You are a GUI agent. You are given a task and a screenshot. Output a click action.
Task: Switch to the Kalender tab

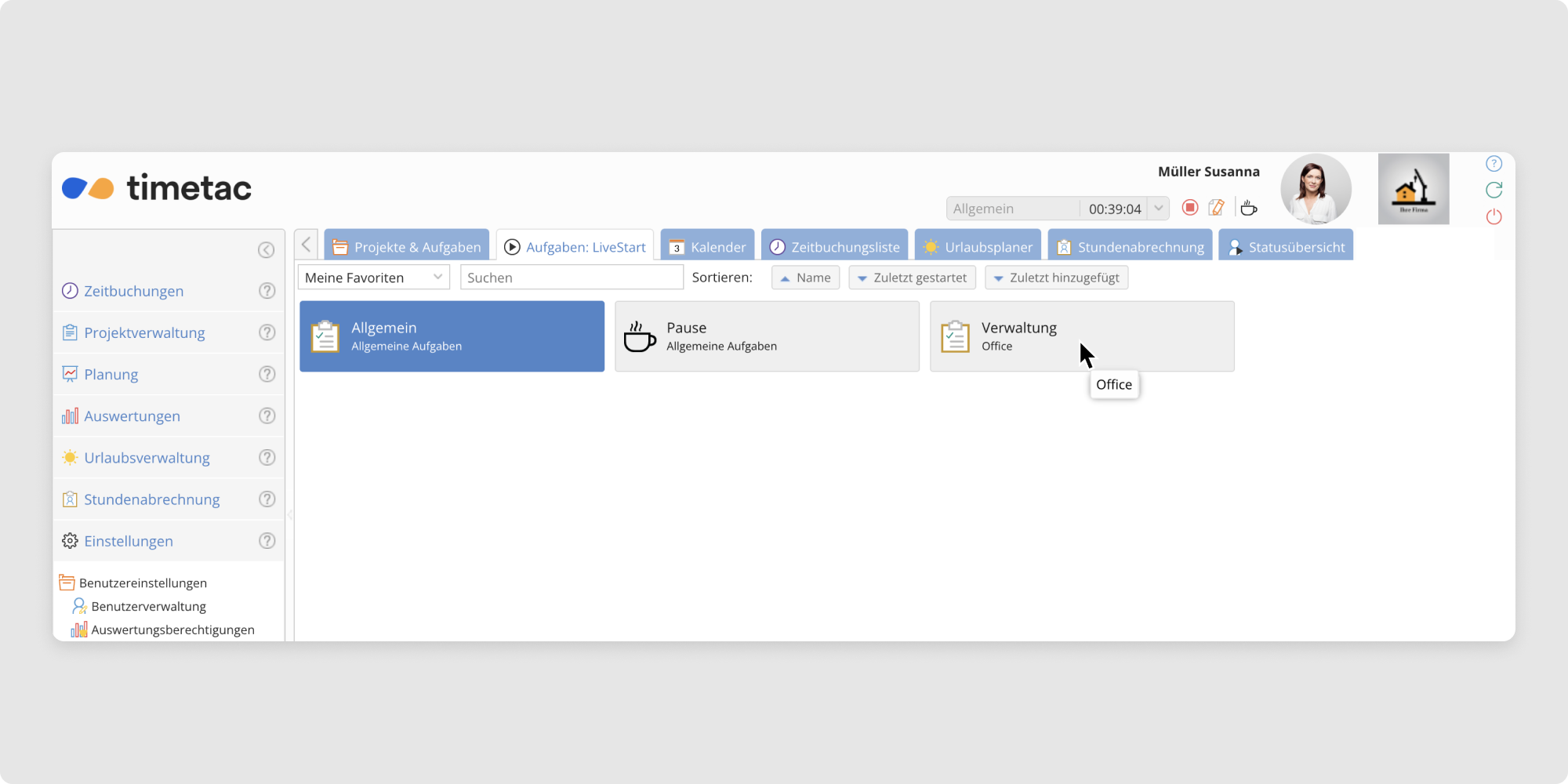(x=707, y=247)
